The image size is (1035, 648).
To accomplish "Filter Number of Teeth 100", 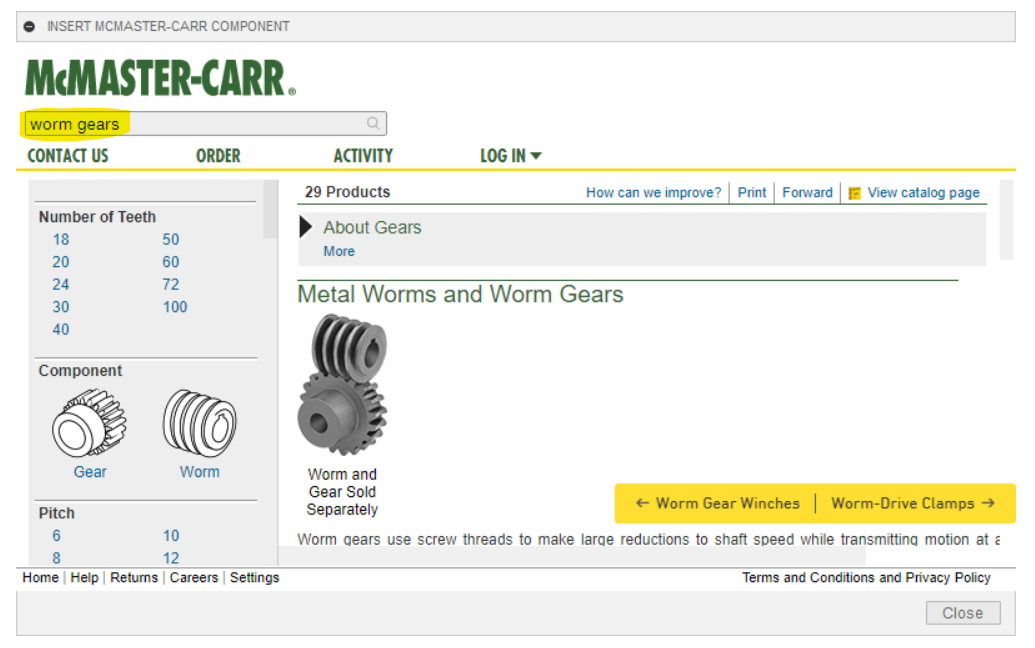I will click(x=175, y=307).
